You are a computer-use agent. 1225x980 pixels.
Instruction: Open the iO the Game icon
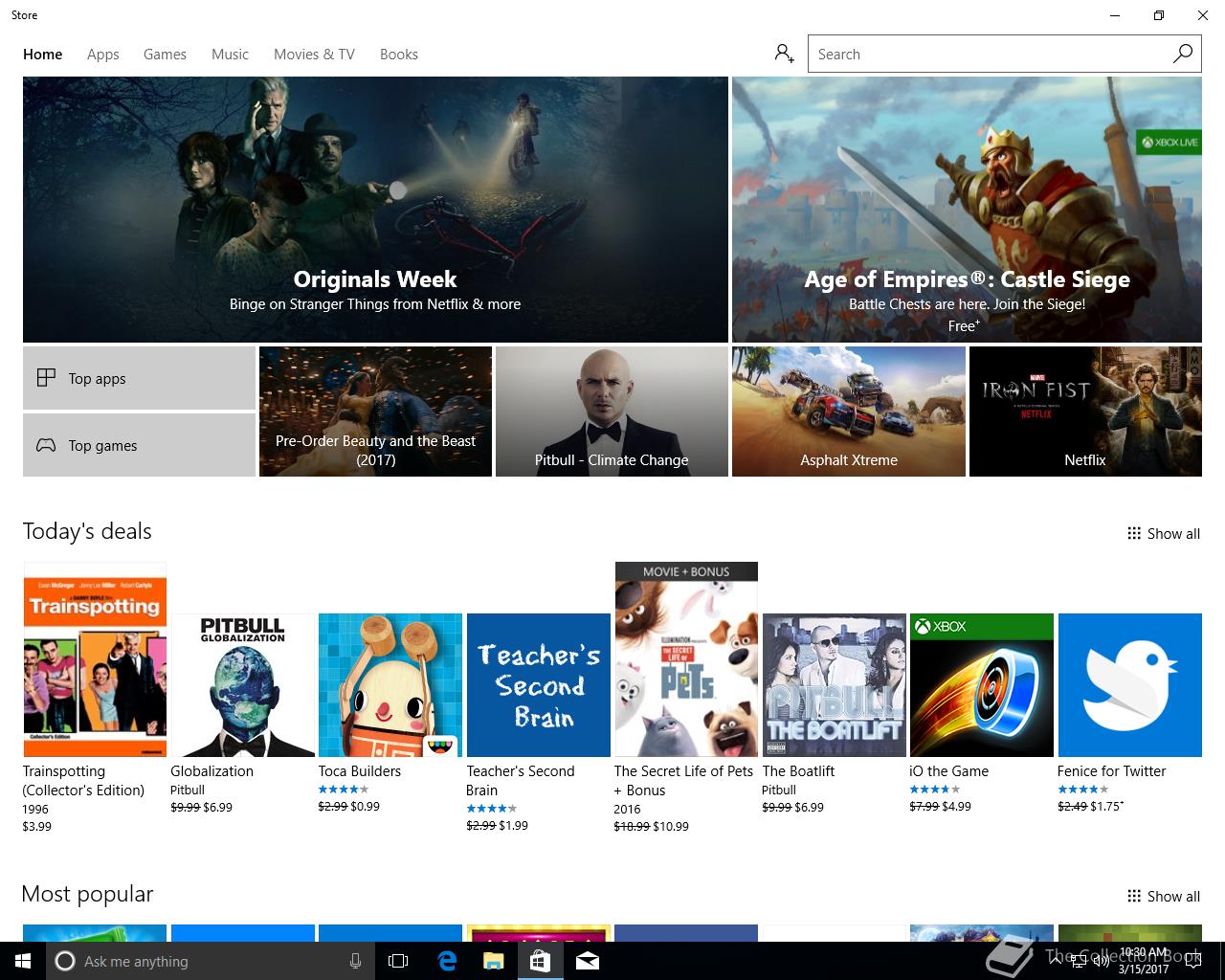point(982,685)
